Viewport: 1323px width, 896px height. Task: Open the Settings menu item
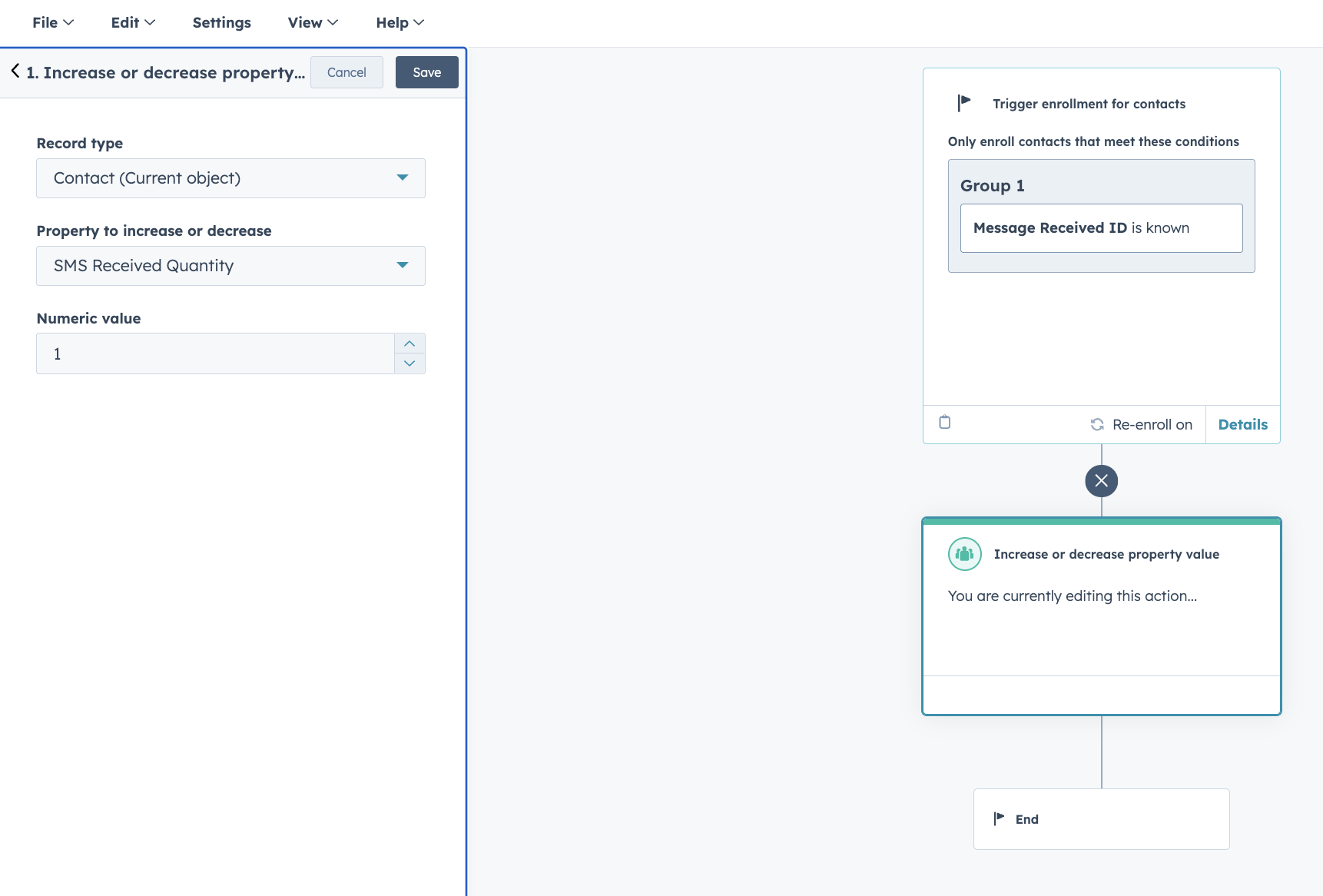(x=221, y=22)
